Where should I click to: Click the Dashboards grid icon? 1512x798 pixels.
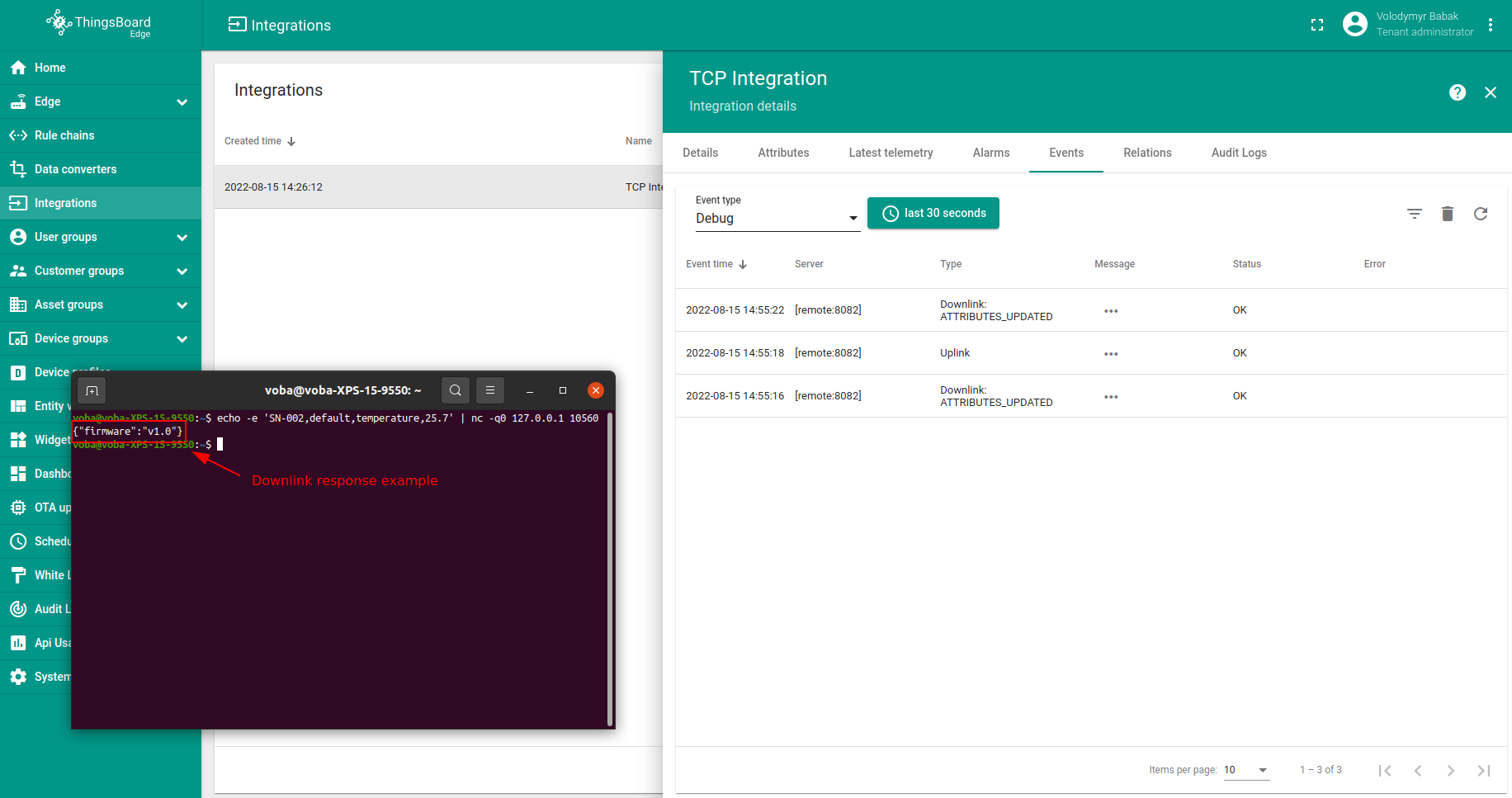18,474
